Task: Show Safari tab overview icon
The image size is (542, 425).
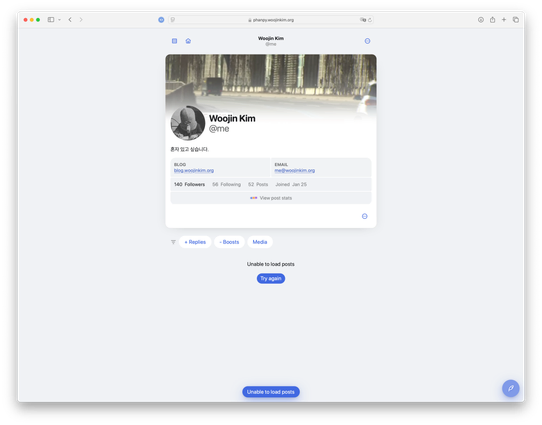Action: coord(516,20)
